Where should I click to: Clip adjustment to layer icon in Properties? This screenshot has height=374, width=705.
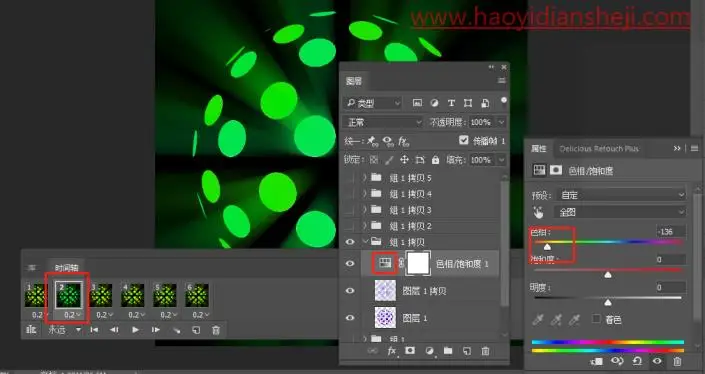597,361
